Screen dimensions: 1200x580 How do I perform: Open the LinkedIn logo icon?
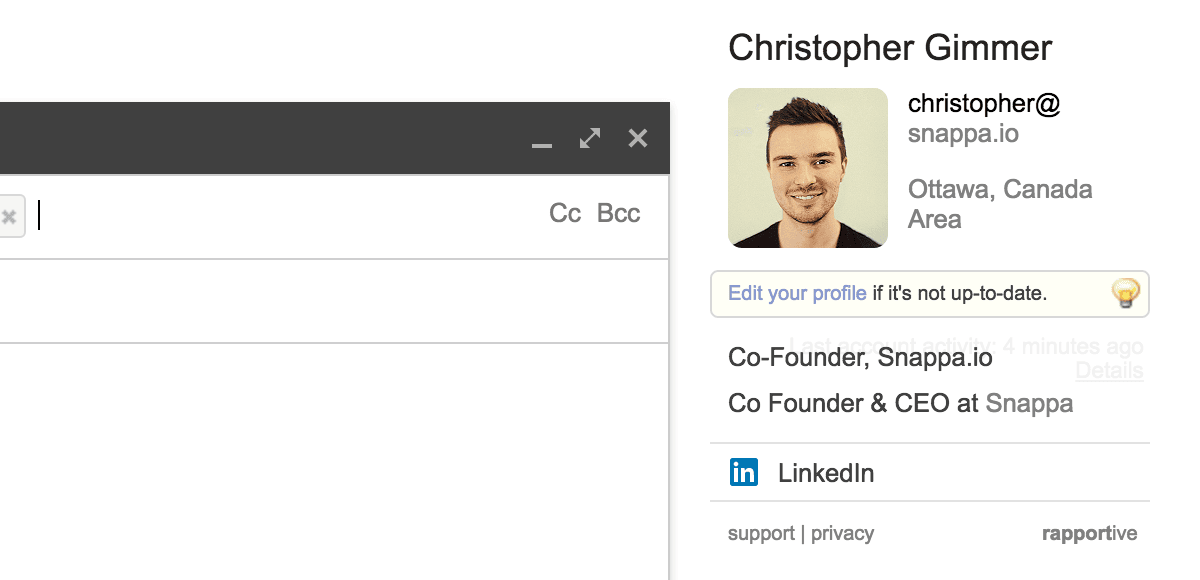point(744,472)
